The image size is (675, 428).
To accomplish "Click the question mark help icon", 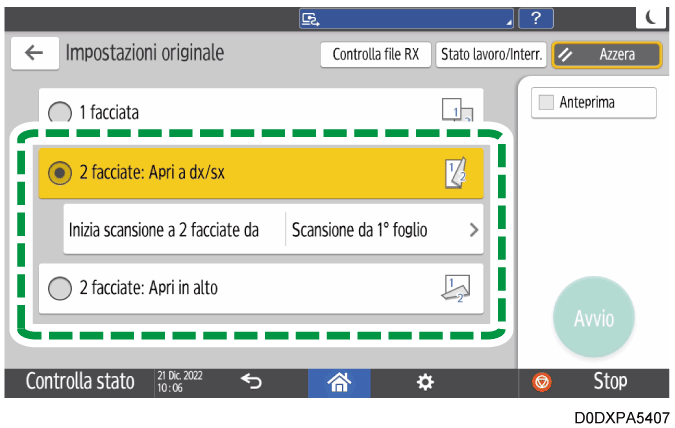I will coord(536,17).
